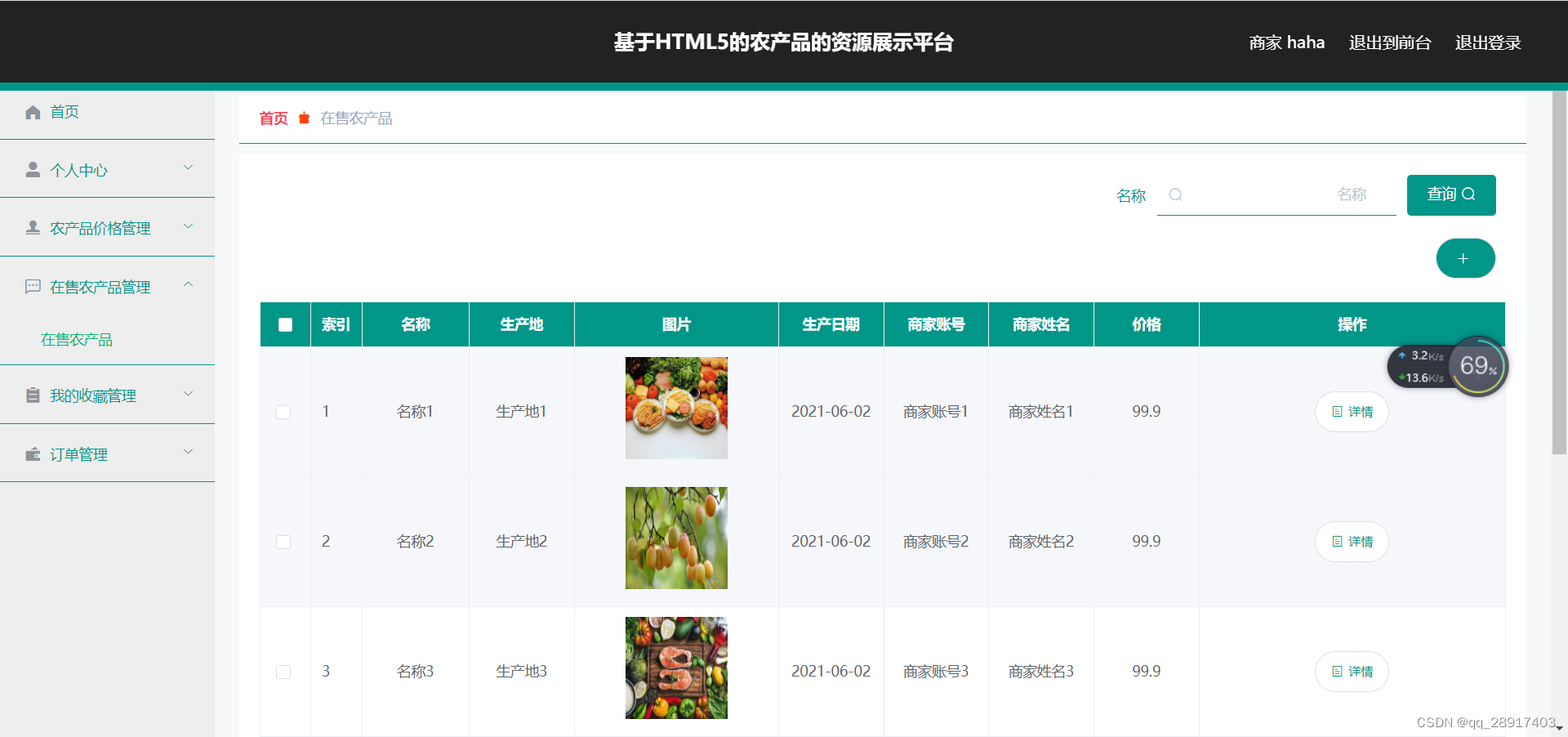Viewport: 1568px width, 737px height.
Task: Click the 生产日期 column header
Action: click(831, 324)
